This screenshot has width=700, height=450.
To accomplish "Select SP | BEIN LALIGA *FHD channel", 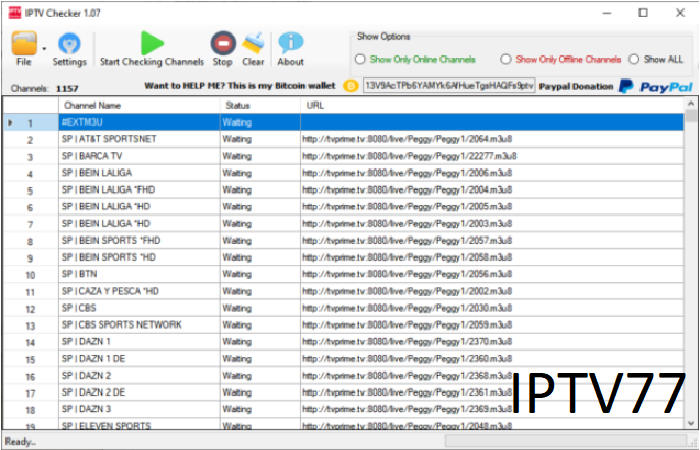I will 139,190.
